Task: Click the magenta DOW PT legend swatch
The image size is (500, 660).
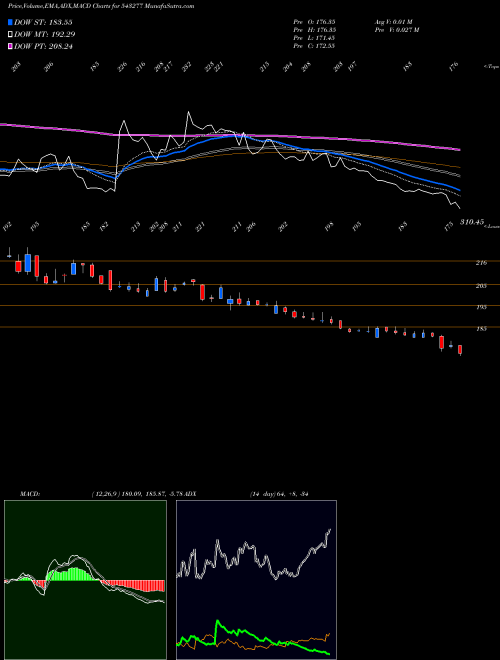Action: tap(10, 46)
